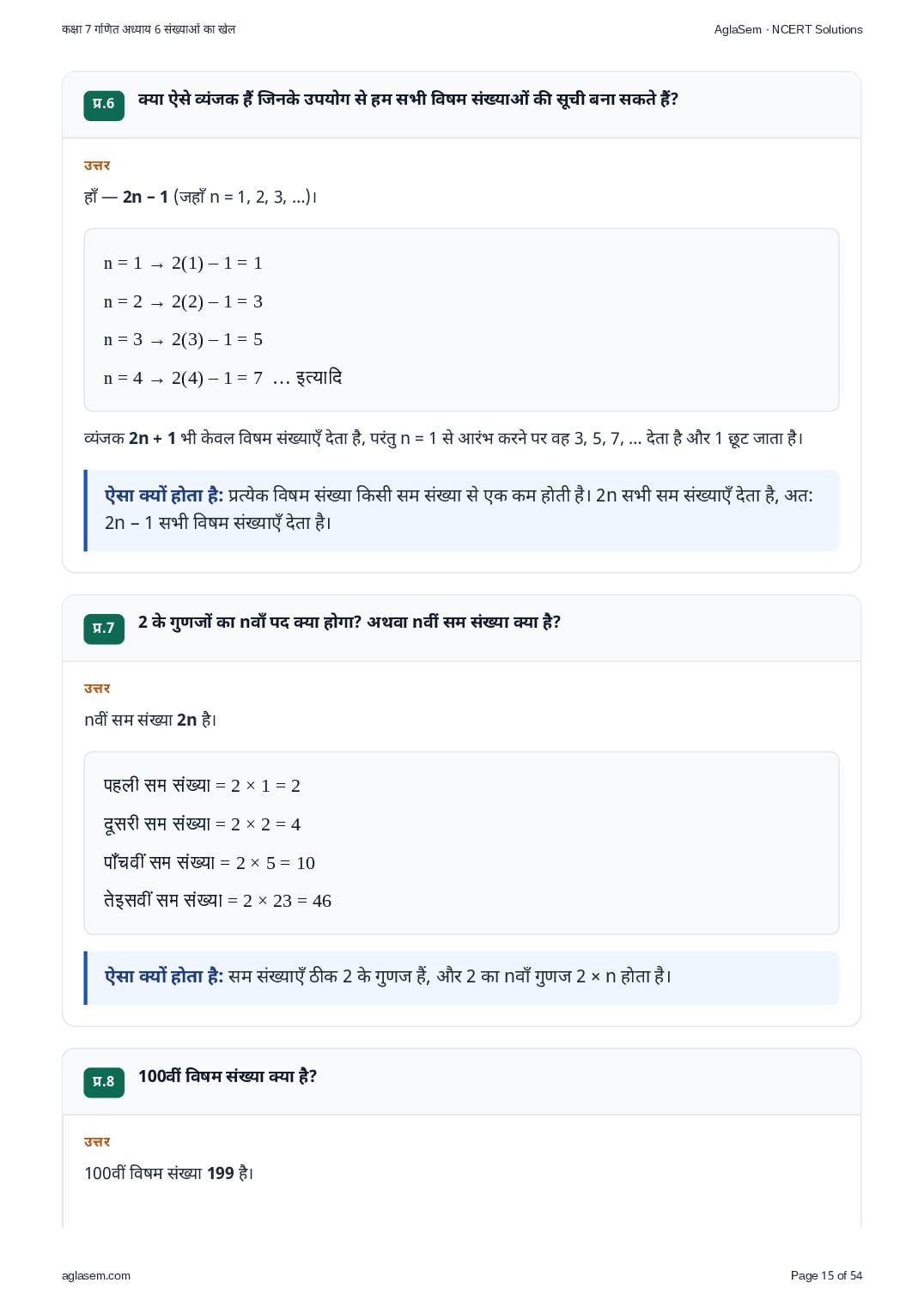
Task: Click the line पहली सम संख्या = 2 × 1
Action: coord(202,786)
